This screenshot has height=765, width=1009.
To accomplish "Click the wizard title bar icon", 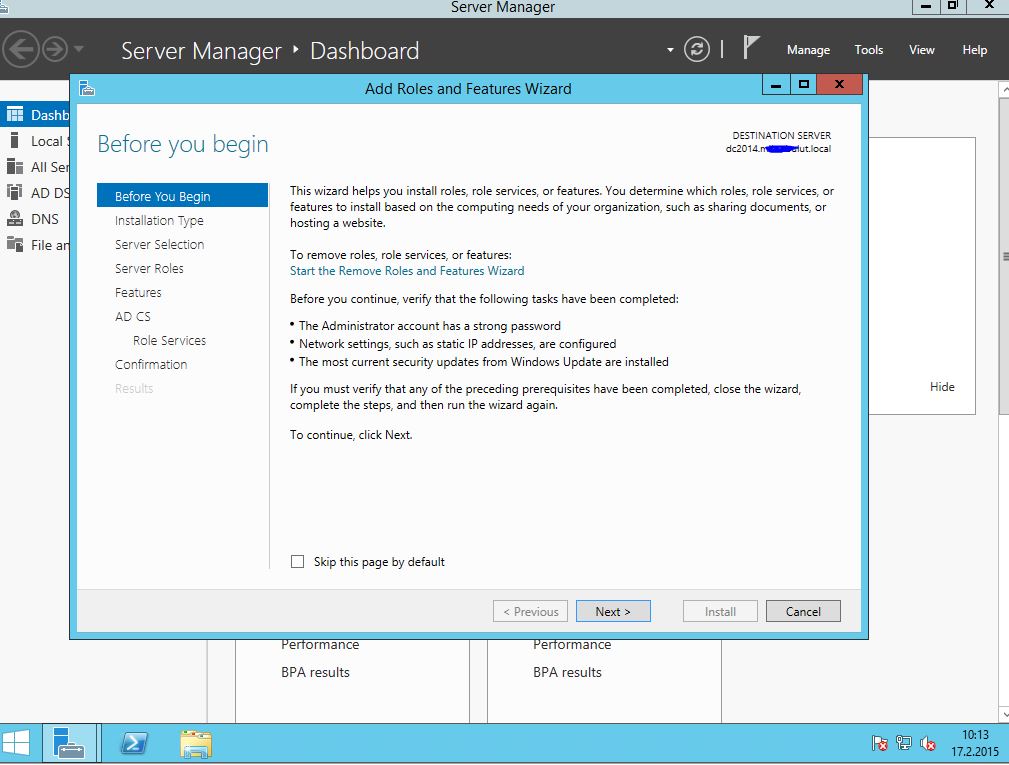I will (x=88, y=88).
